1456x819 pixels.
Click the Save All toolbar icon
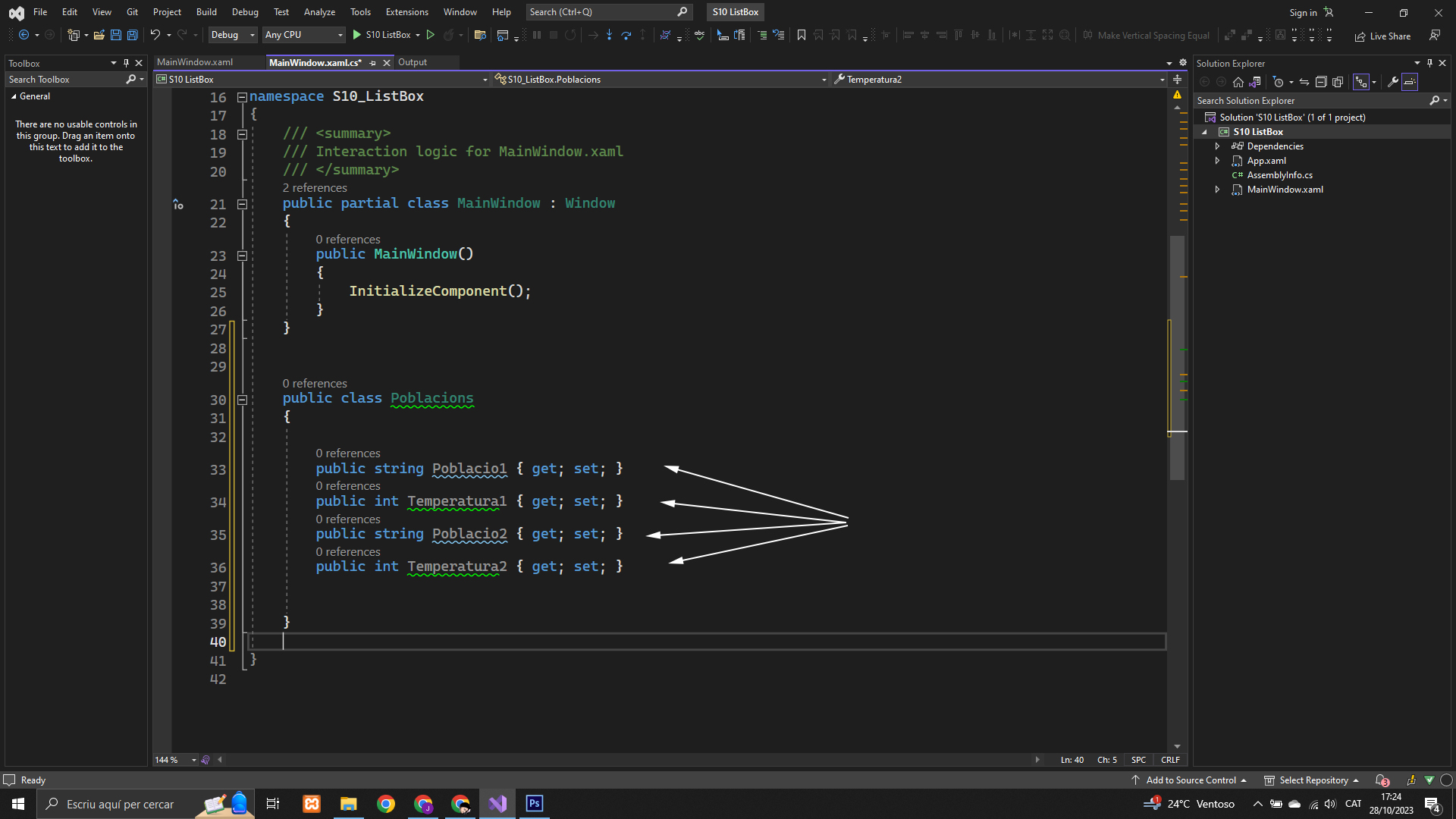click(133, 35)
